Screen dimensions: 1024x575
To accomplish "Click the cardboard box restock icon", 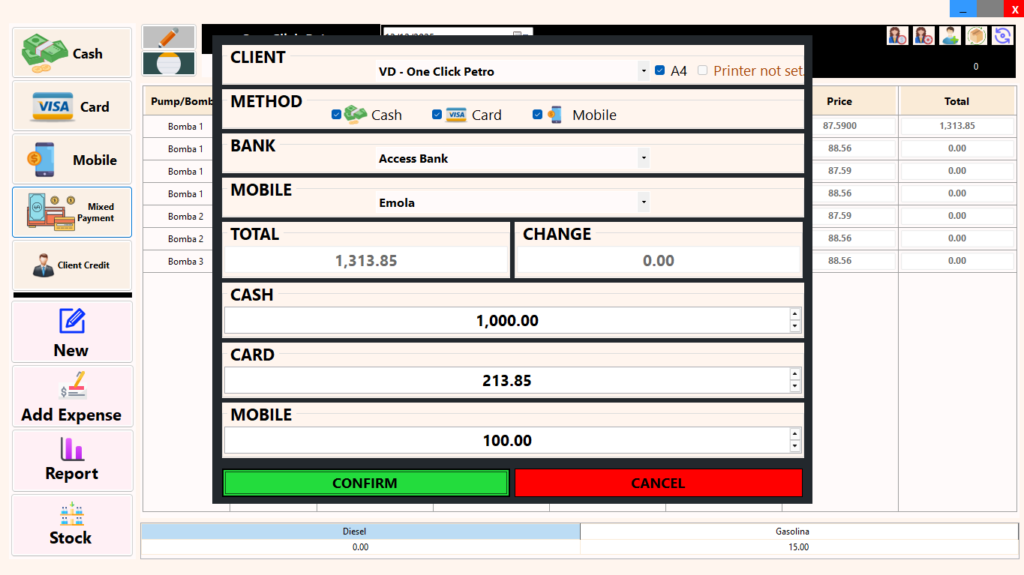I will click(976, 35).
